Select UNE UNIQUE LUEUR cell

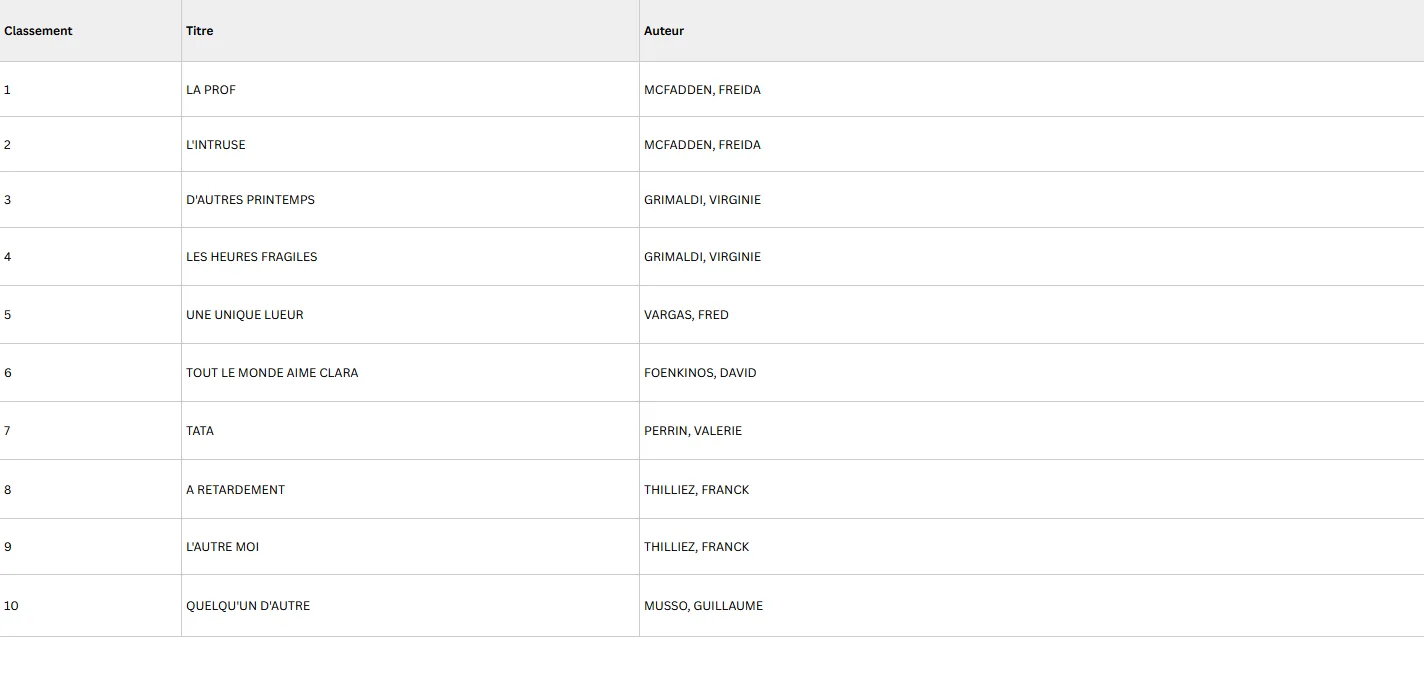coord(410,315)
